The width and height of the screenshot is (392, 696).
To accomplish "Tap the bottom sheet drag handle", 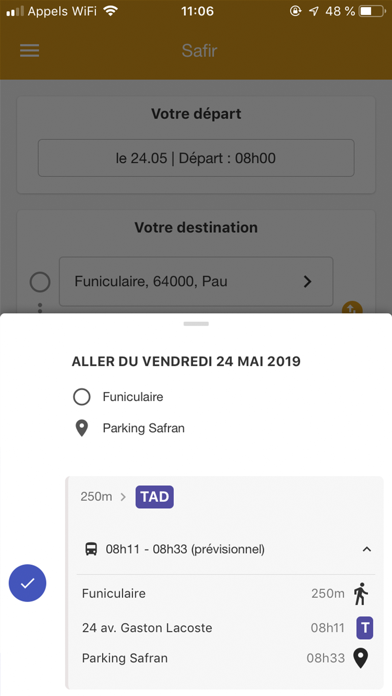I will (x=196, y=324).
